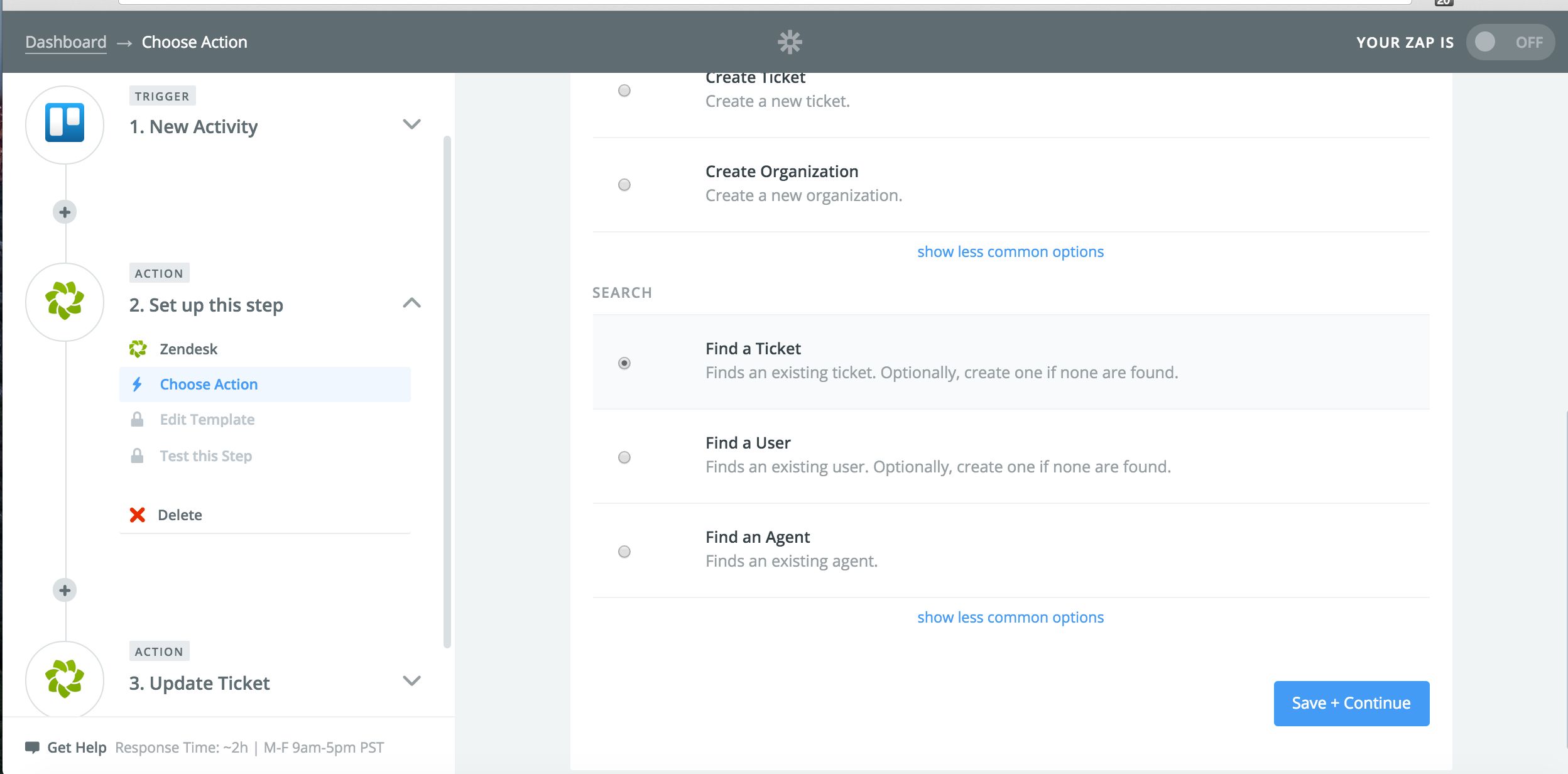Open the Zendesk app sub-step
Image resolution: width=1568 pixels, height=774 pixels.
(188, 349)
